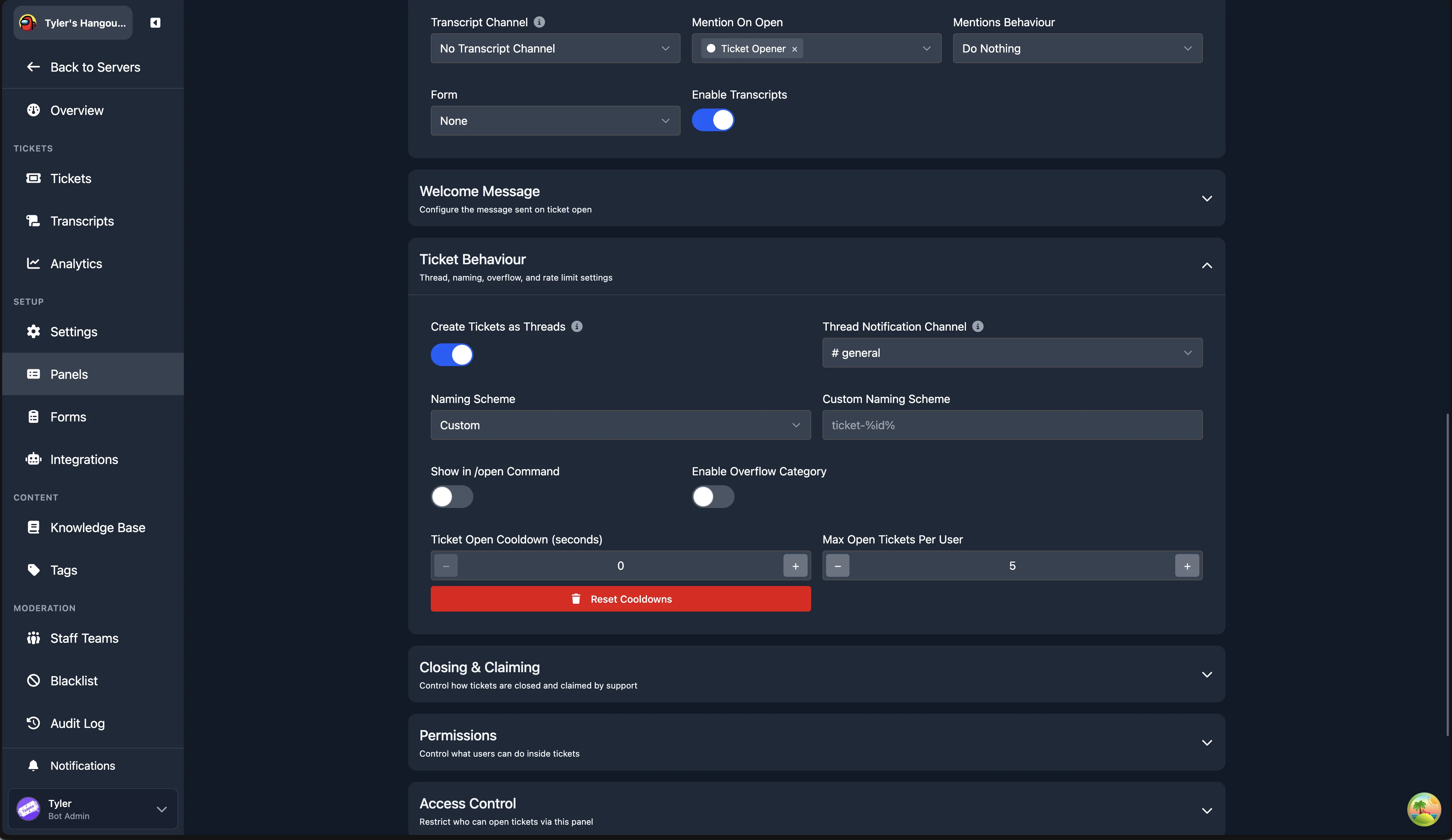Open the Form dropdown showing None
Viewport: 1452px width, 840px height.
pyautogui.click(x=555, y=121)
